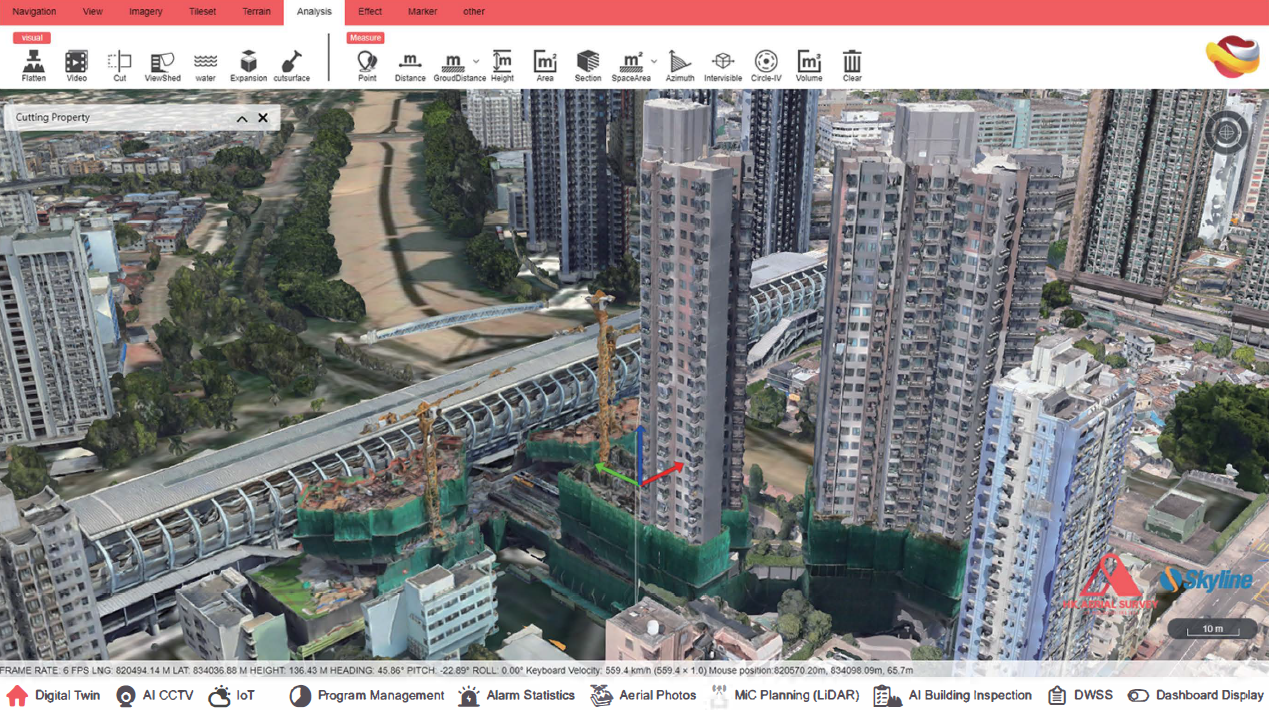Clear measurements with the Clear trash icon
Viewport: 1269px width, 710px height.
pos(851,64)
